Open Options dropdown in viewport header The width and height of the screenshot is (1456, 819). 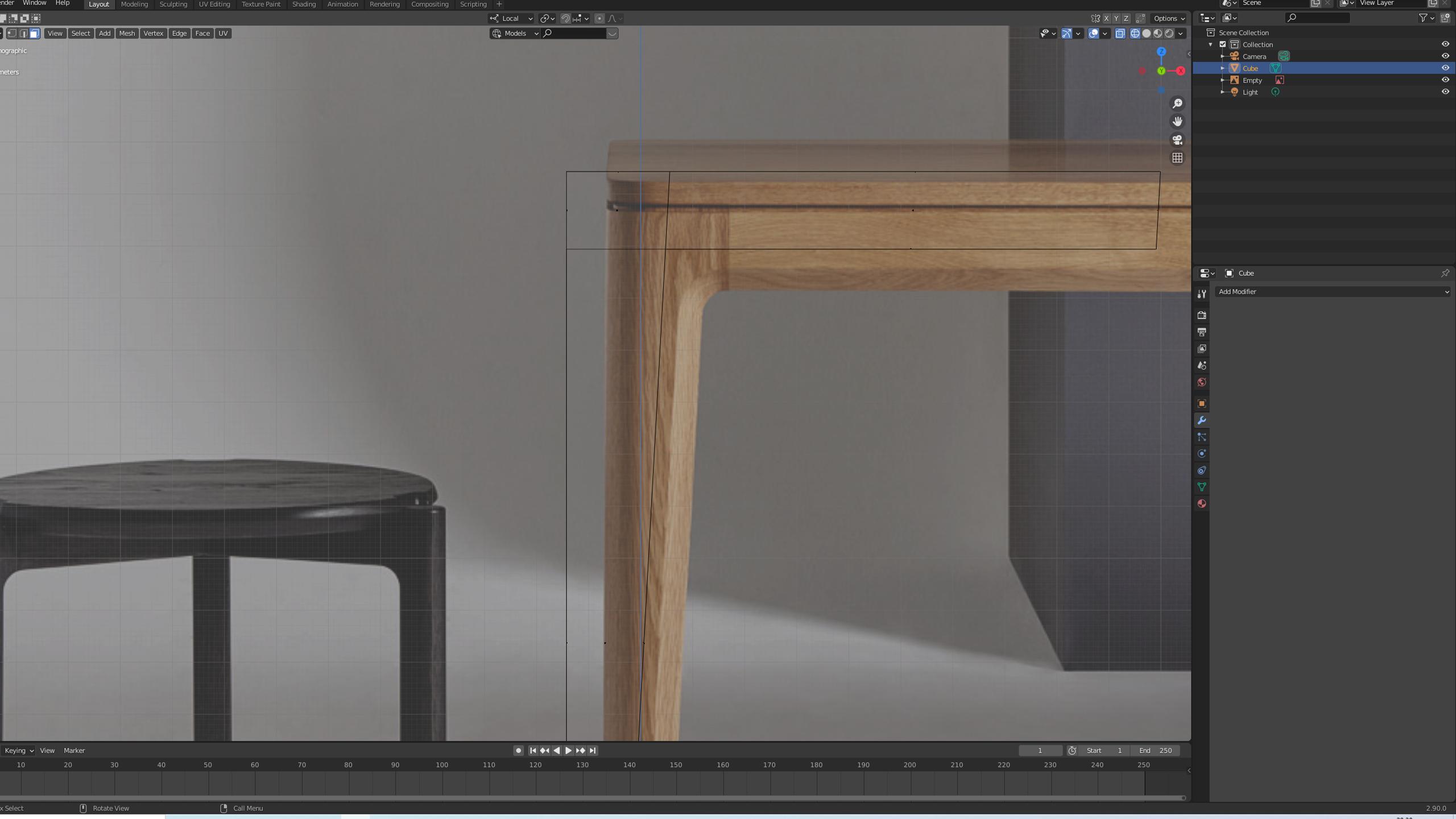[1169, 19]
